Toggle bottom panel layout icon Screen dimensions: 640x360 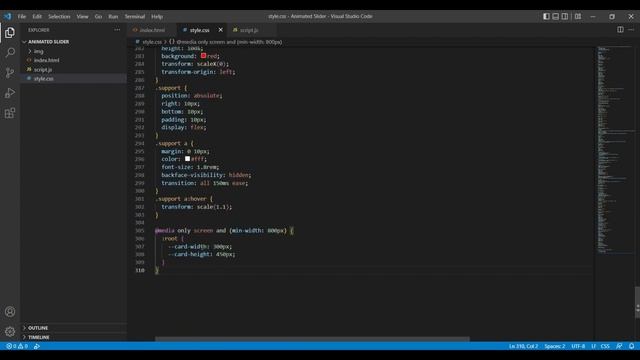point(556,16)
